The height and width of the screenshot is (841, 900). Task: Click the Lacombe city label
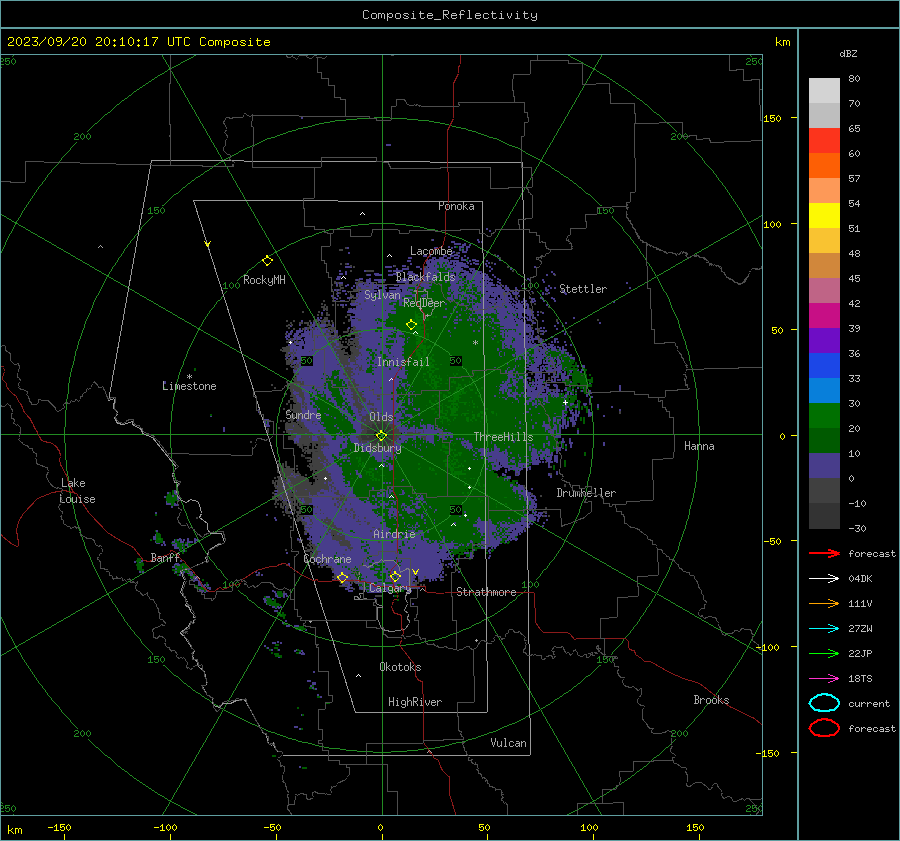click(431, 251)
